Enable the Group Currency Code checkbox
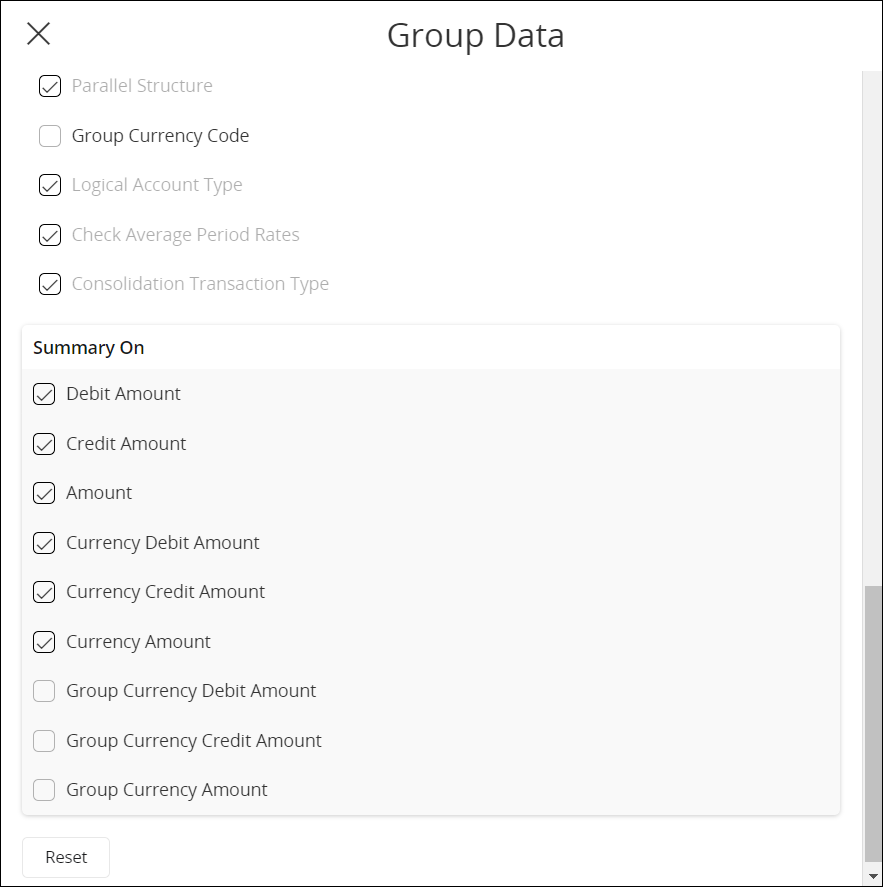The image size is (883, 887). pyautogui.click(x=50, y=136)
